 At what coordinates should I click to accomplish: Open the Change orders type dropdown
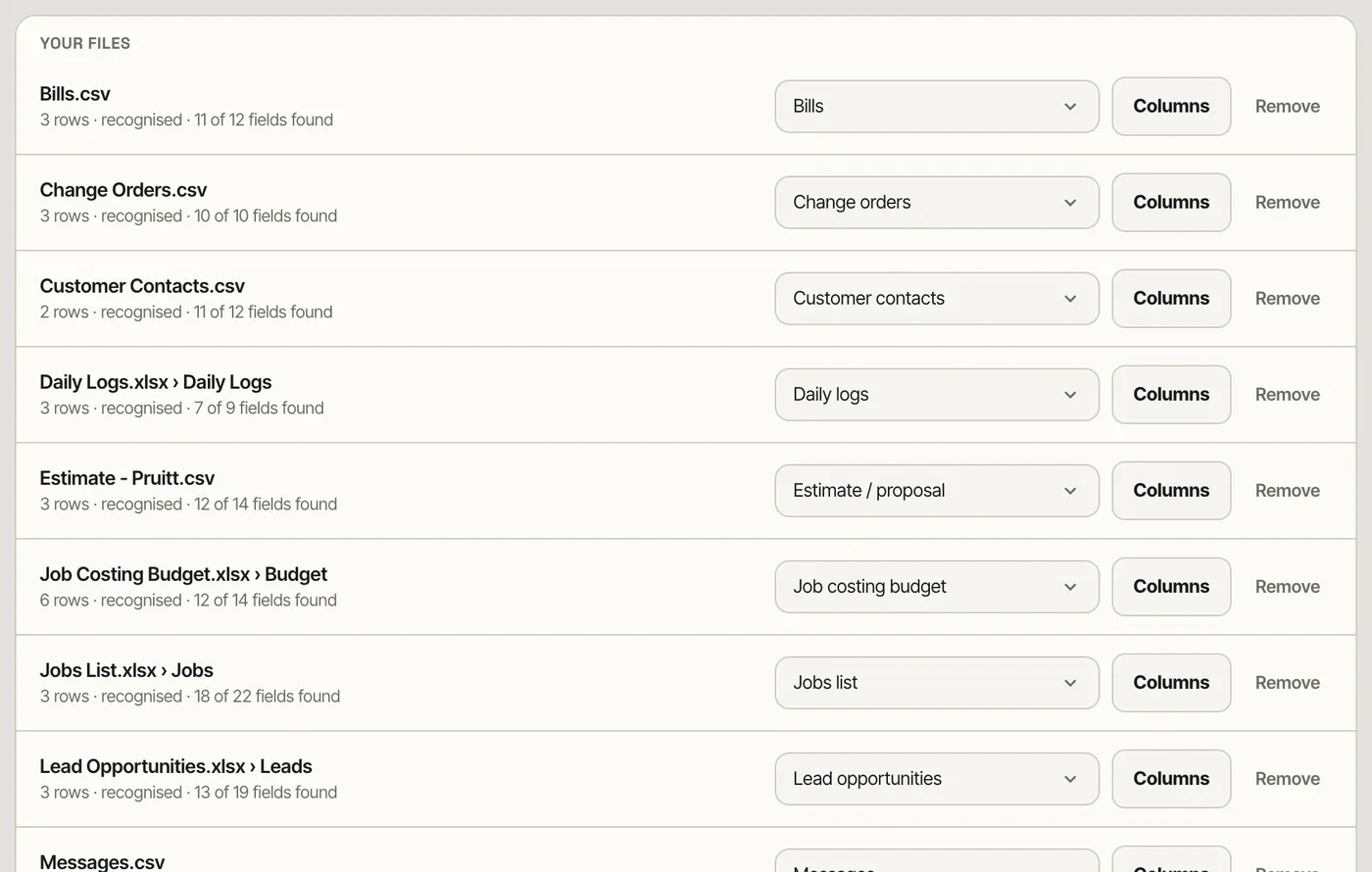tap(937, 202)
